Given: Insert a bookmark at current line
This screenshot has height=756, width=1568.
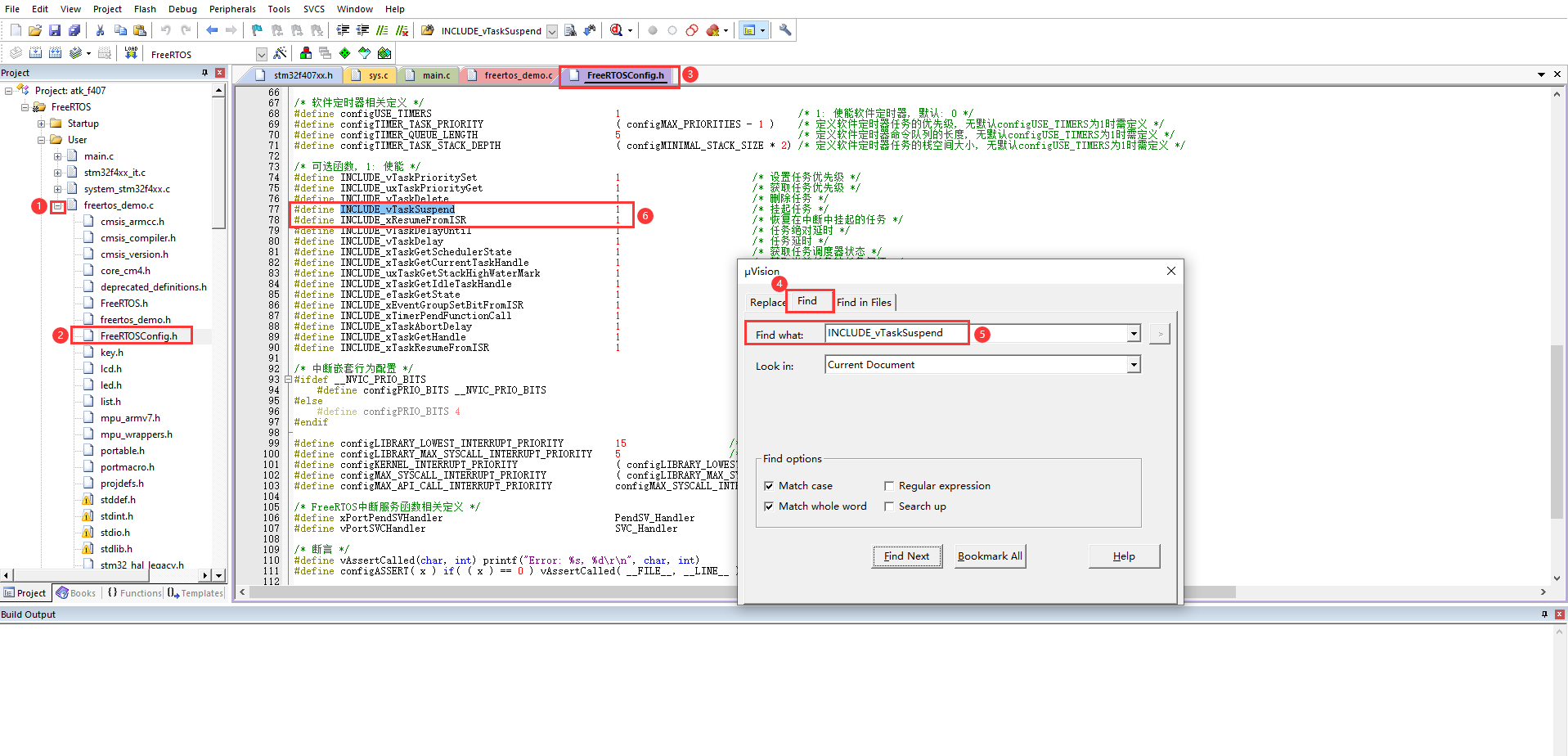Looking at the screenshot, I should coord(256,30).
